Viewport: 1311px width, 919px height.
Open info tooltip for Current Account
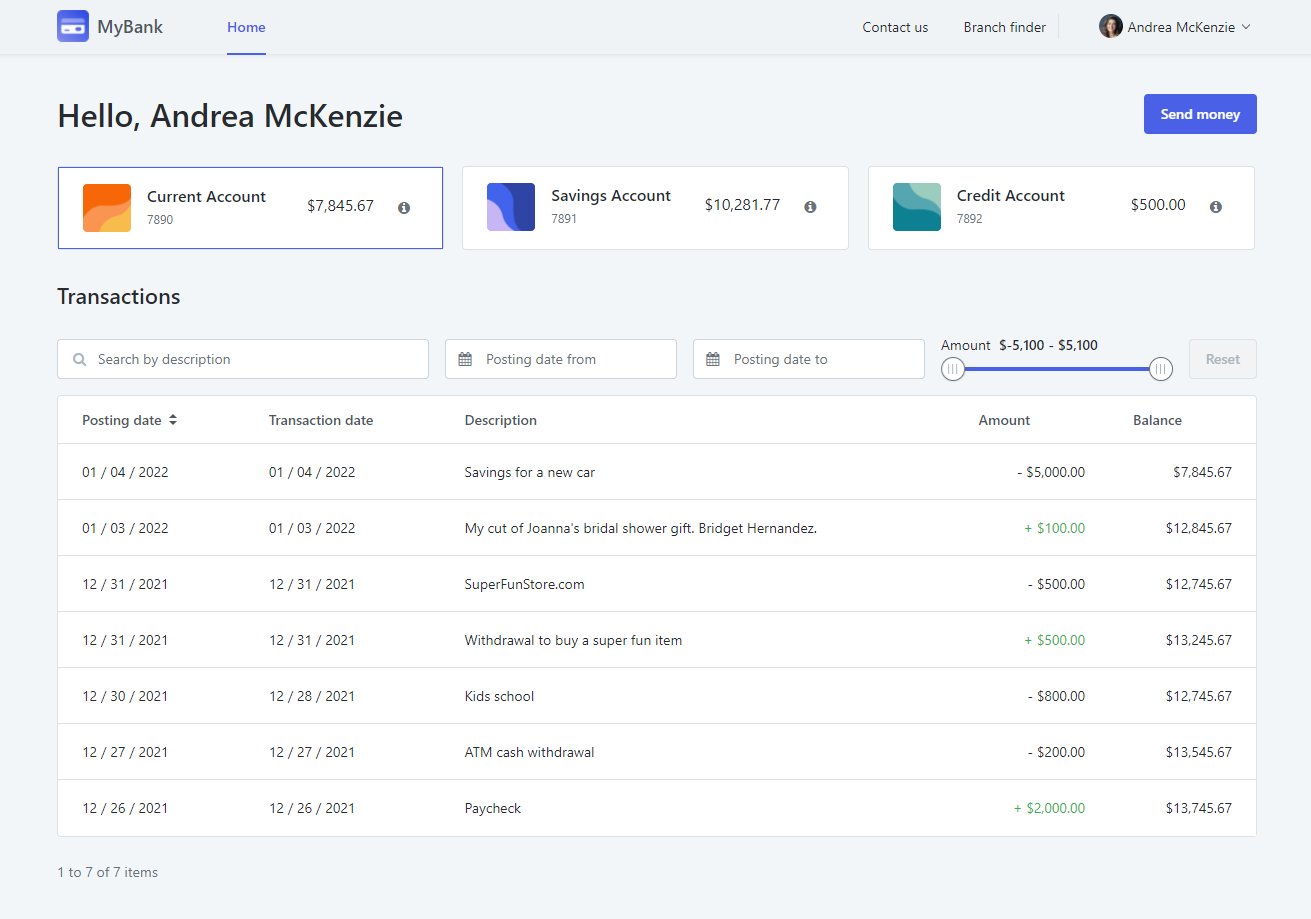click(x=404, y=207)
